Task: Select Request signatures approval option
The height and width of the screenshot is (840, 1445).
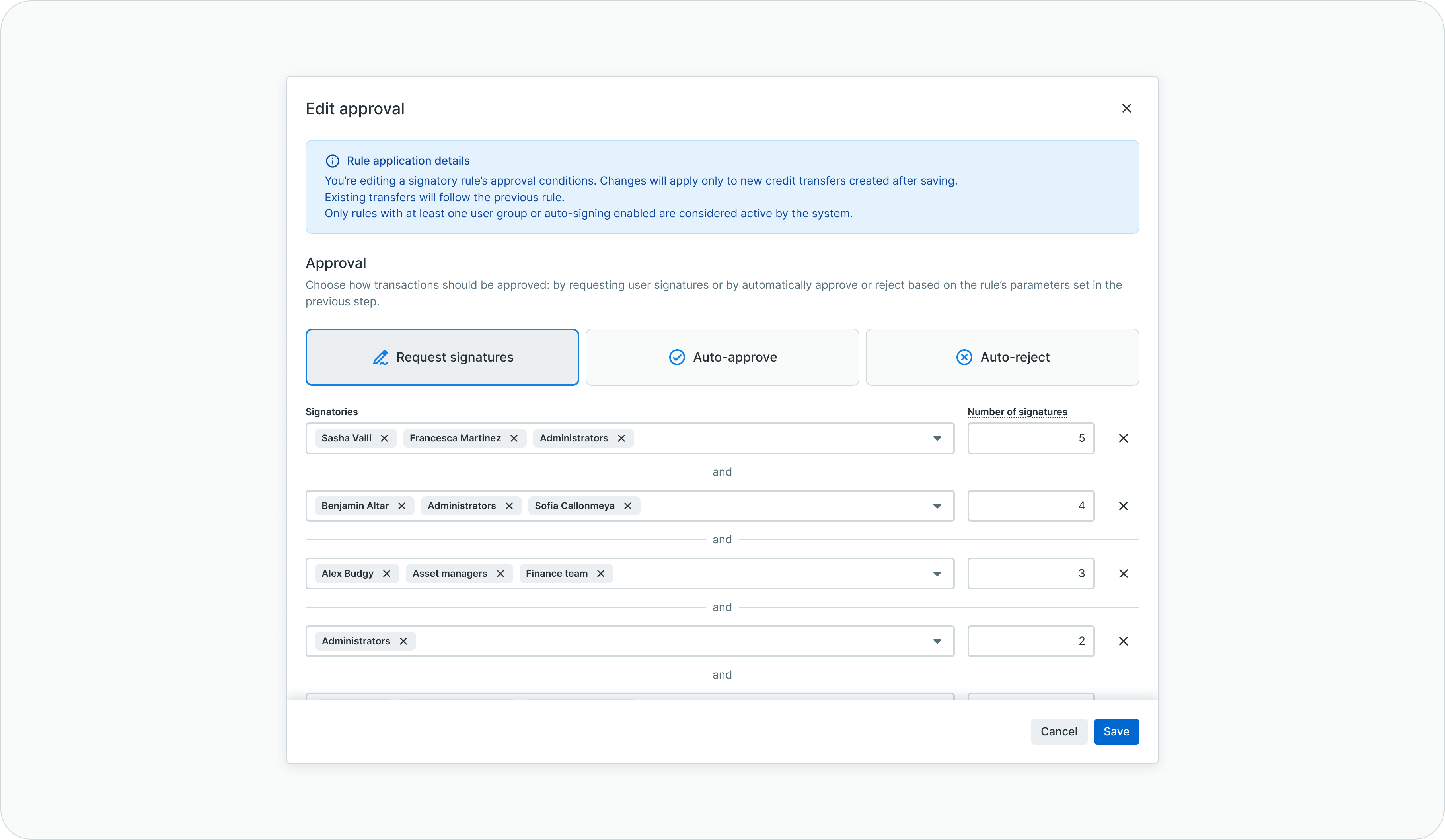Action: tap(442, 357)
